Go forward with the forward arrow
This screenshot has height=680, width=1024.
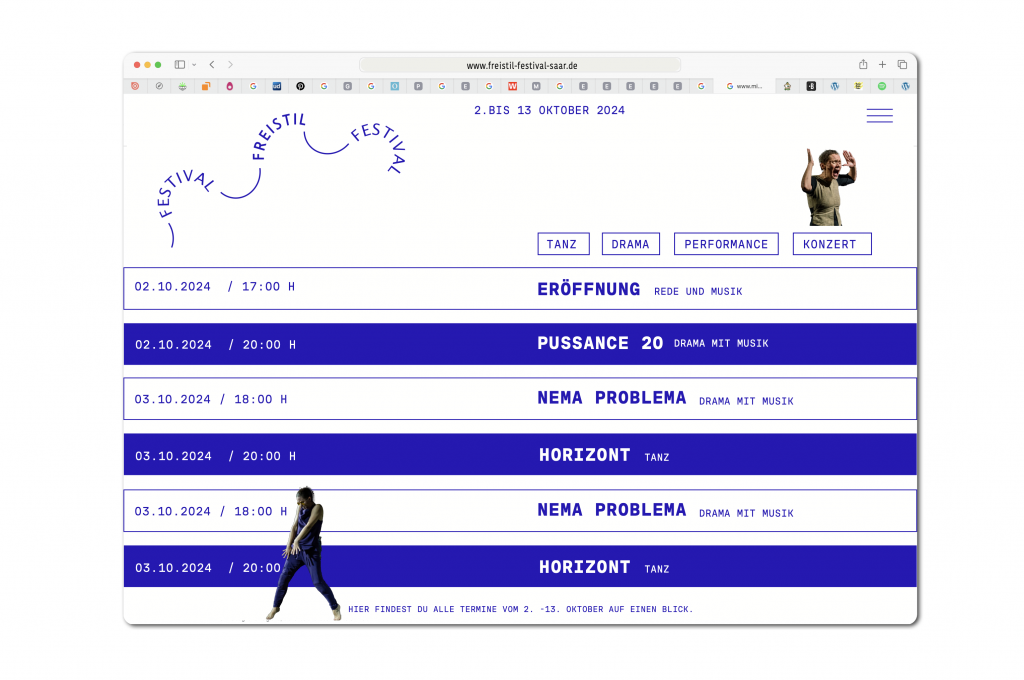(x=230, y=65)
